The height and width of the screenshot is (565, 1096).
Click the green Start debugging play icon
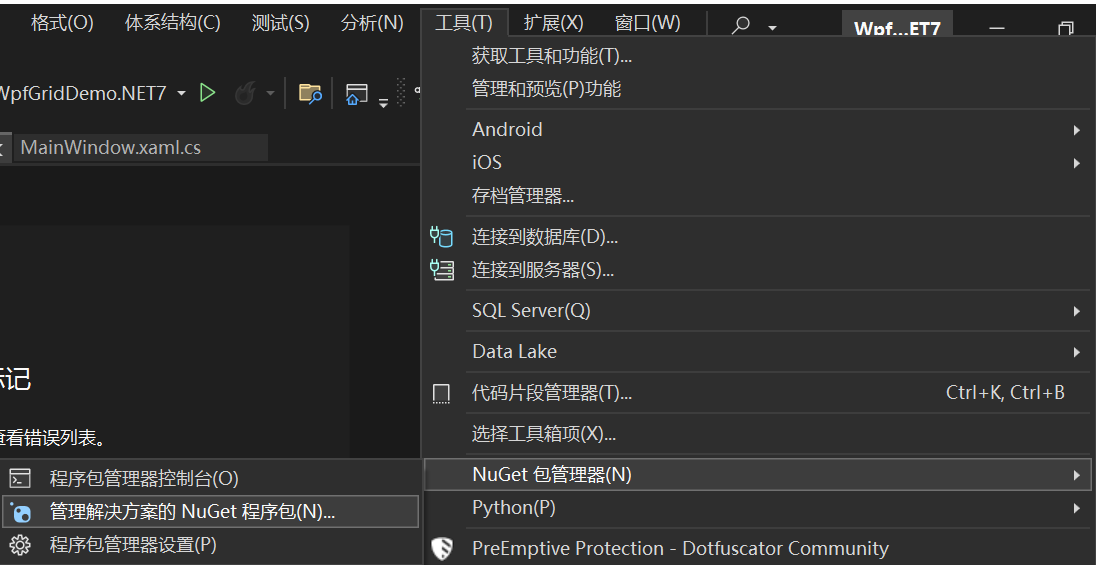(208, 93)
